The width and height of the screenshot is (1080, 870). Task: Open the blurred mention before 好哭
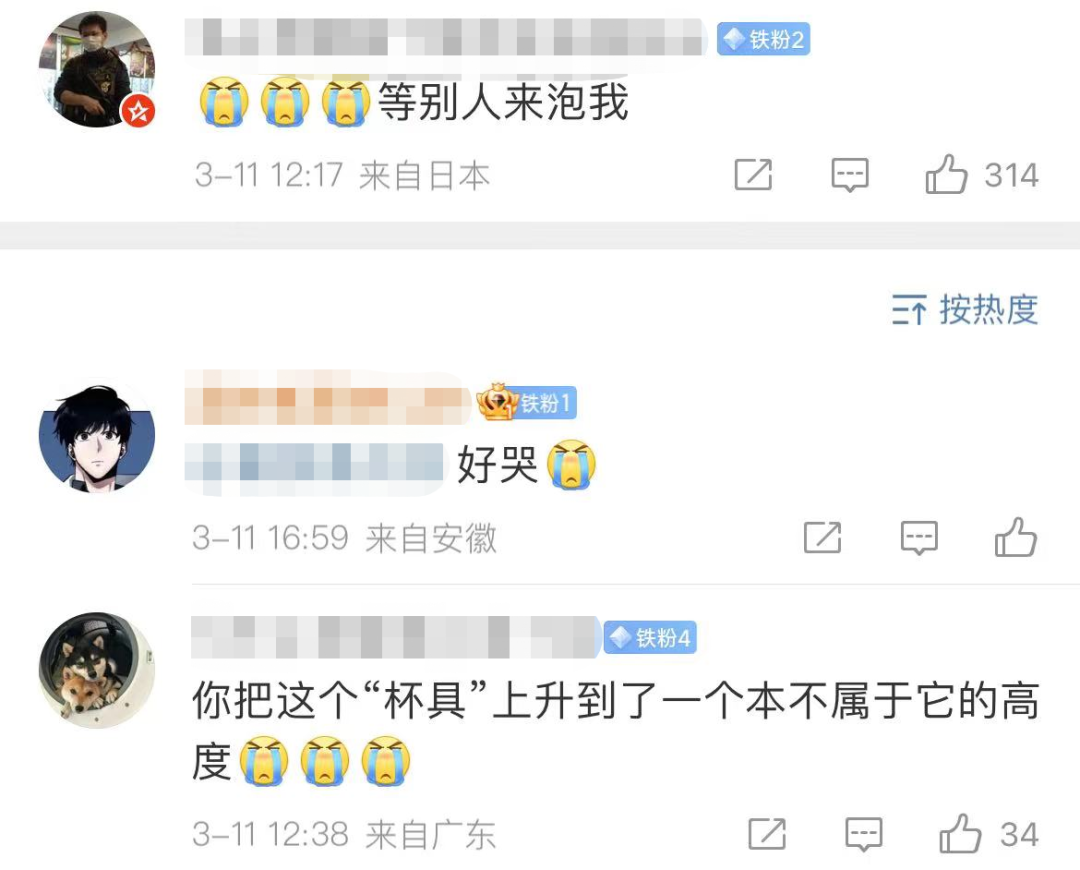point(315,462)
